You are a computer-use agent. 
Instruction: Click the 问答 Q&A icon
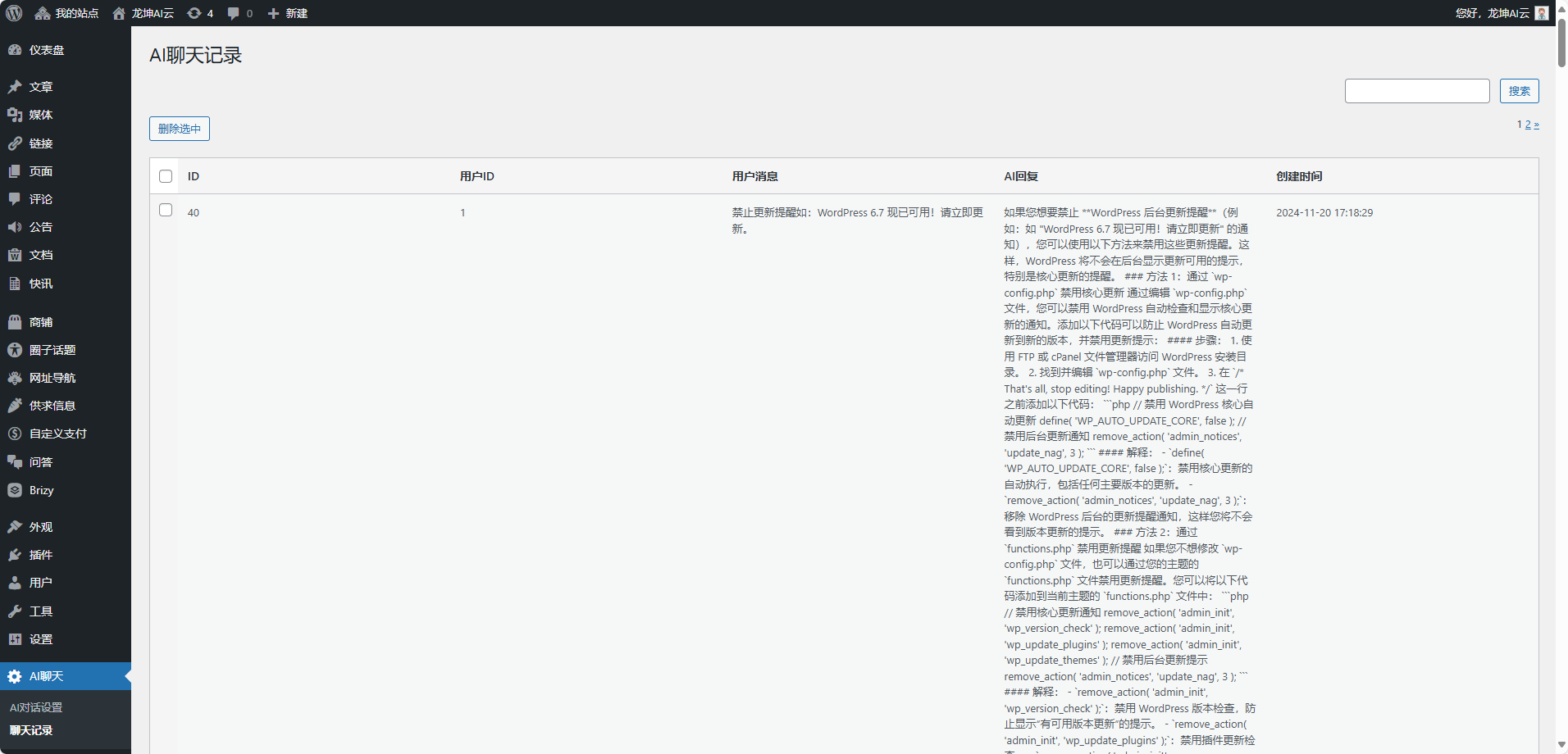point(15,462)
